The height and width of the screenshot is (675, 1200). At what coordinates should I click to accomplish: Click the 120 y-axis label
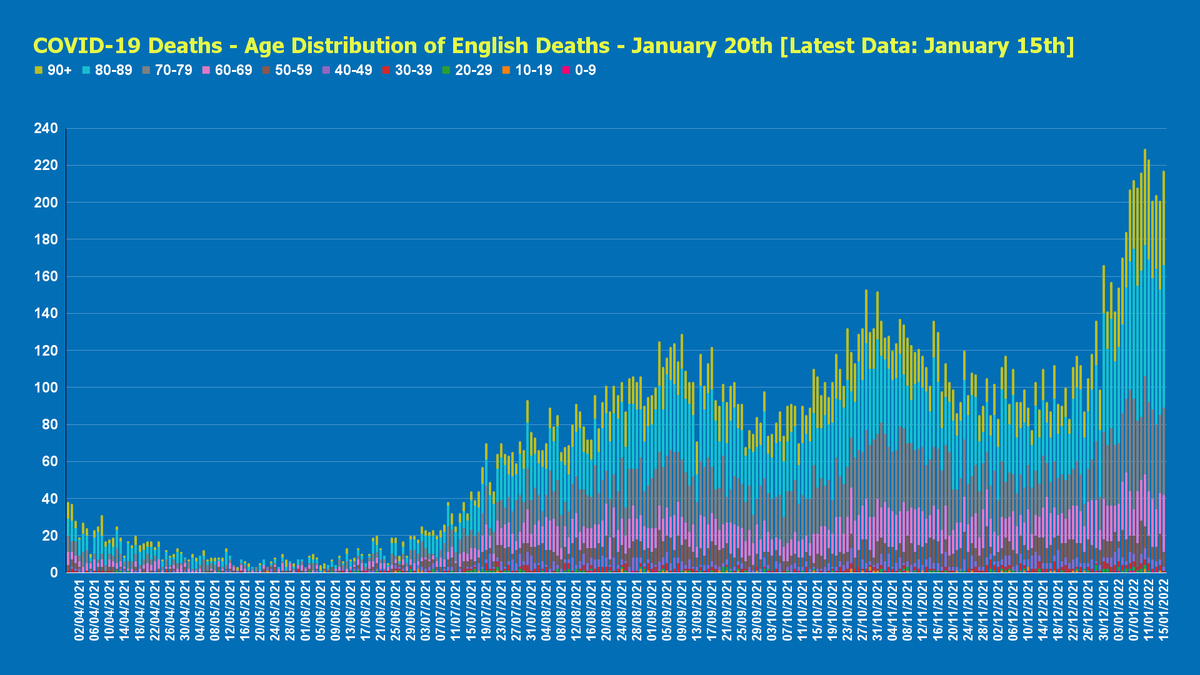(47, 351)
